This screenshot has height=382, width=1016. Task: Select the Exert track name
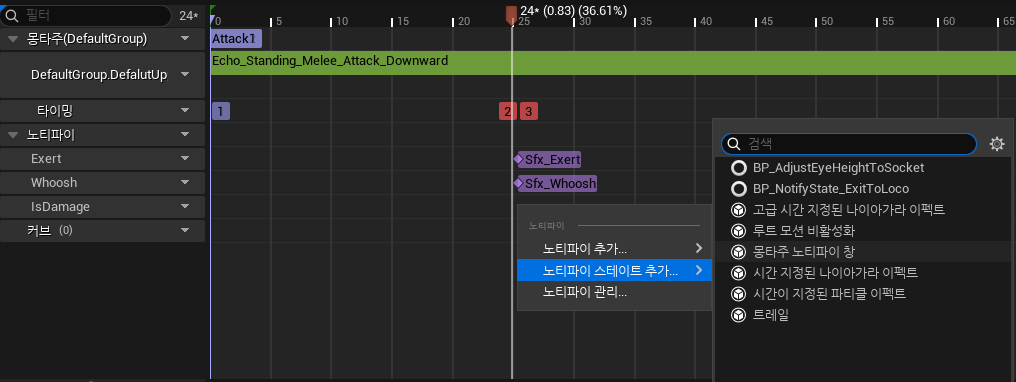pos(46,159)
